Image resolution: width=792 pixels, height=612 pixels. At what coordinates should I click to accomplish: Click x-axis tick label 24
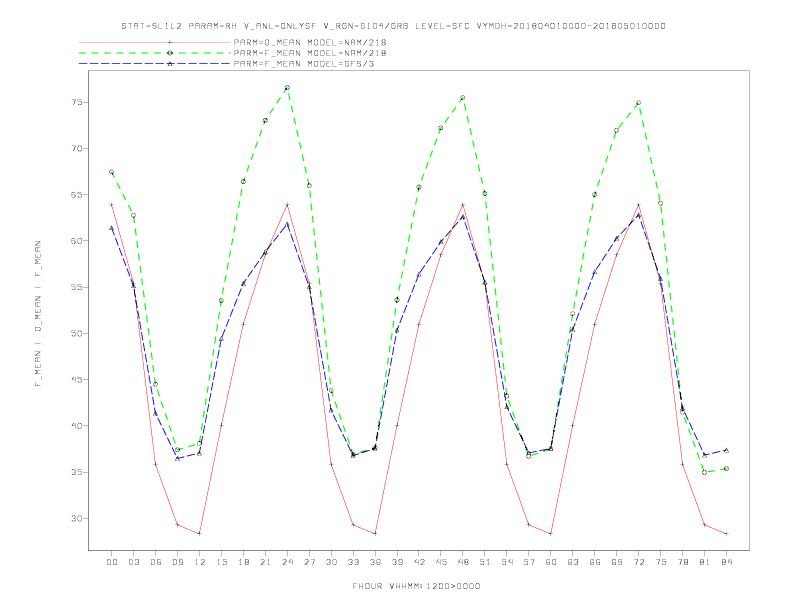(x=287, y=562)
